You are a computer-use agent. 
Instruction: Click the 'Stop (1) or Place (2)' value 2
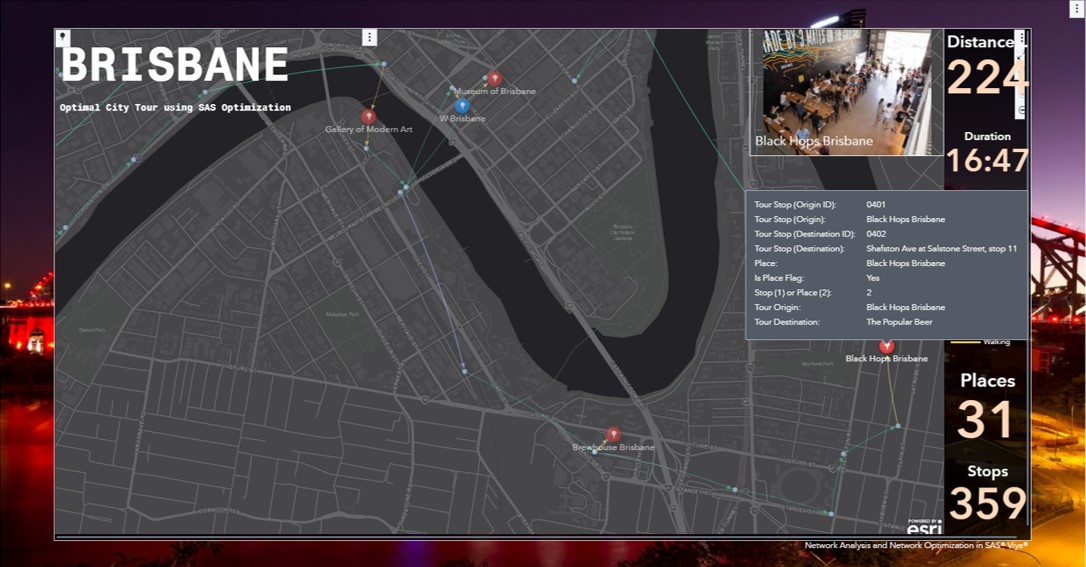point(869,293)
